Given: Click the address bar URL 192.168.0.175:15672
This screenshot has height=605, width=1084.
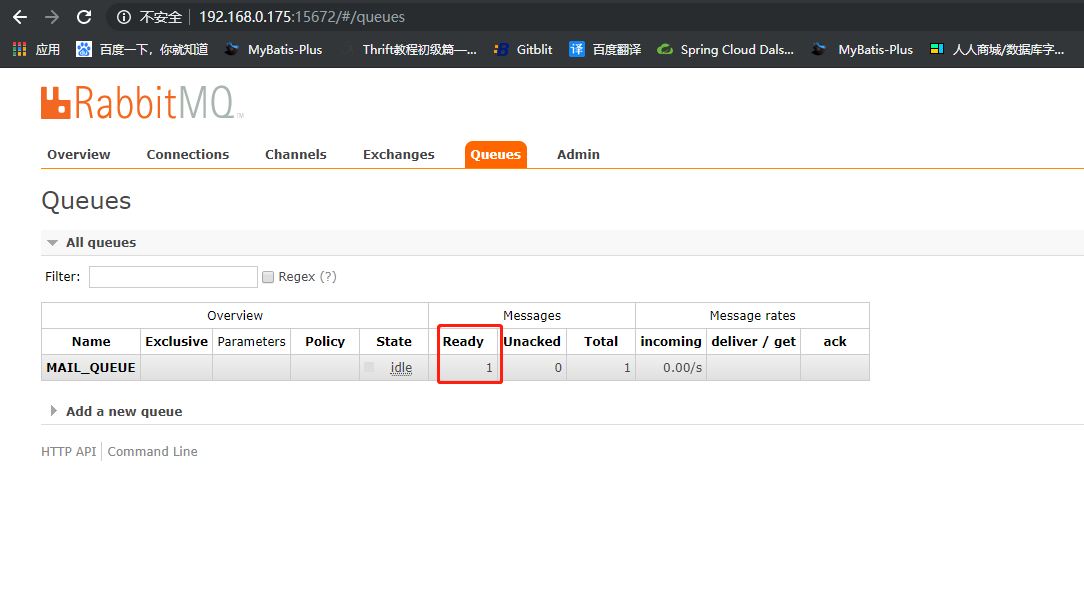Looking at the screenshot, I should (302, 17).
